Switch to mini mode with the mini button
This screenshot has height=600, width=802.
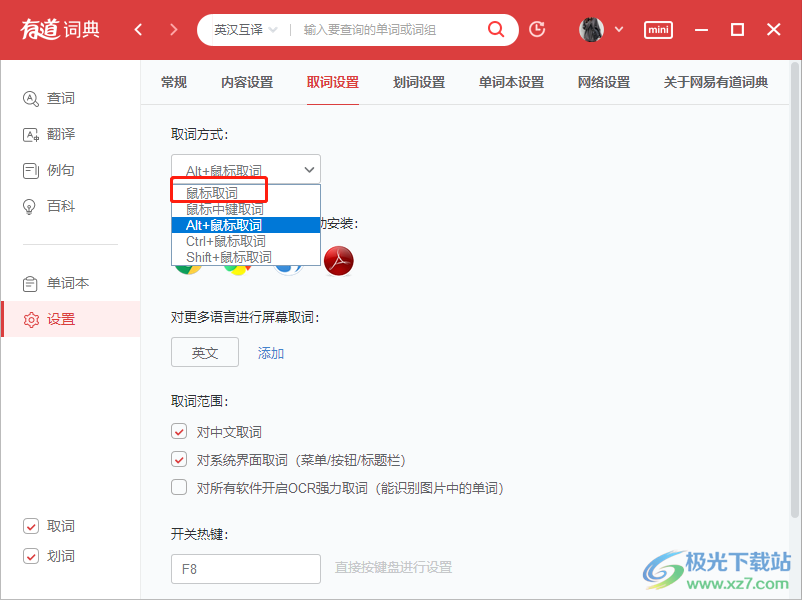tap(658, 29)
